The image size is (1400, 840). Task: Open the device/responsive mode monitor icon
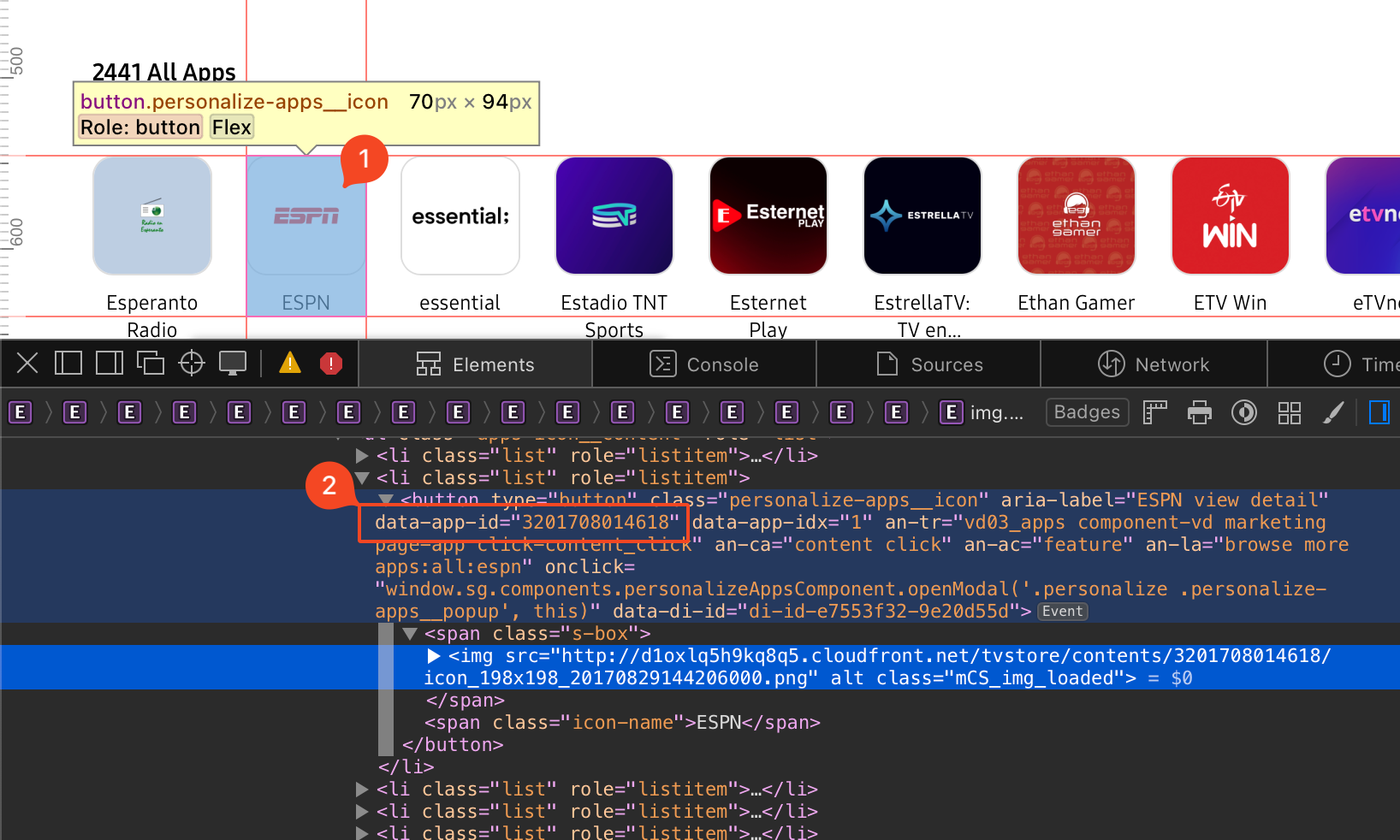233,364
